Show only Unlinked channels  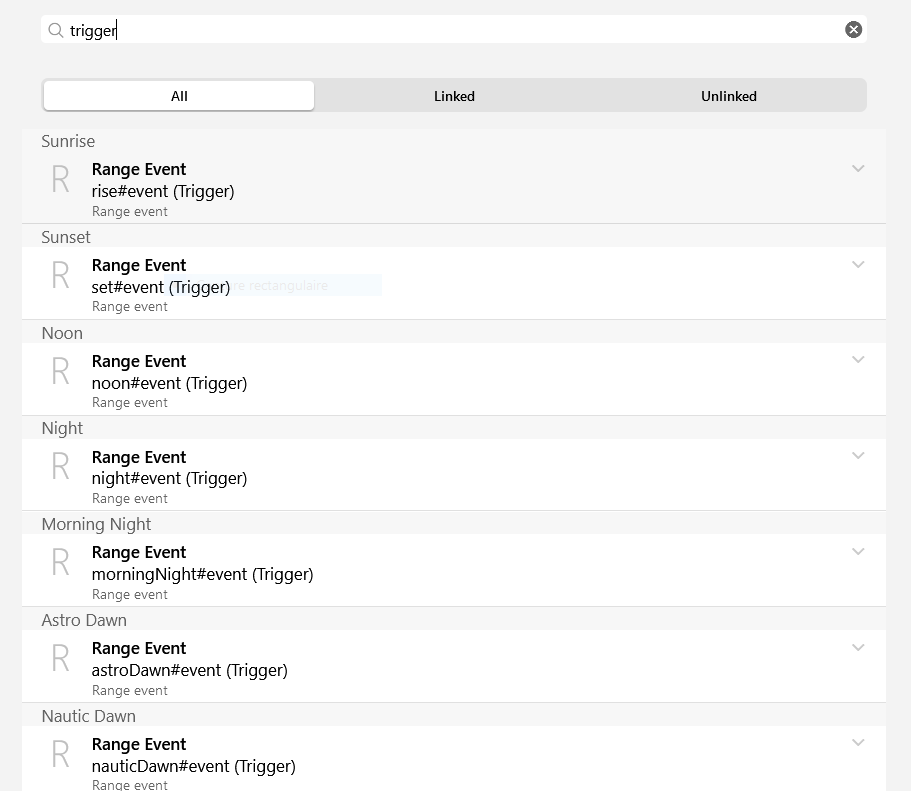tap(728, 96)
